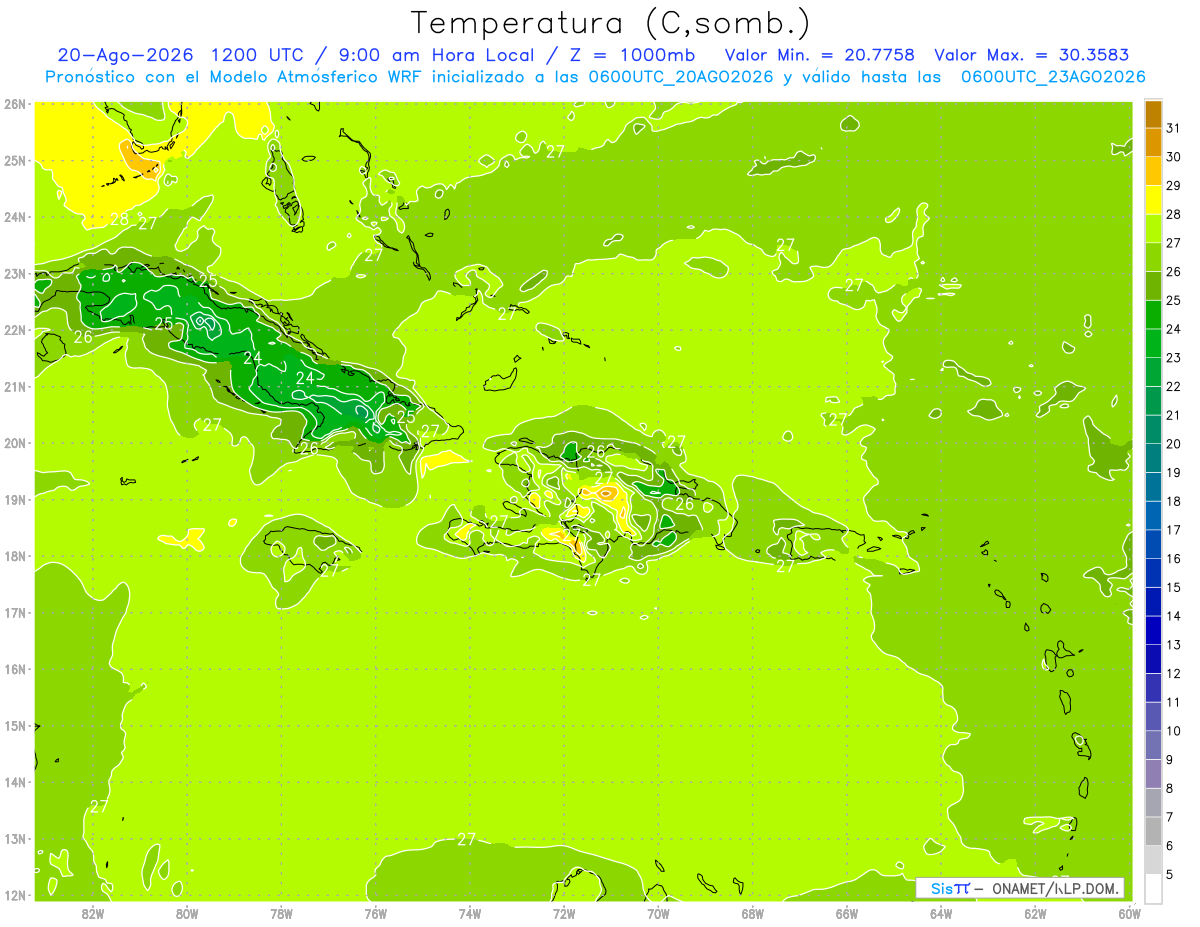Screen dimensions: 1200x927
Task: Pick the yellow swatch between legend 28 and 29
Action: click(1153, 201)
